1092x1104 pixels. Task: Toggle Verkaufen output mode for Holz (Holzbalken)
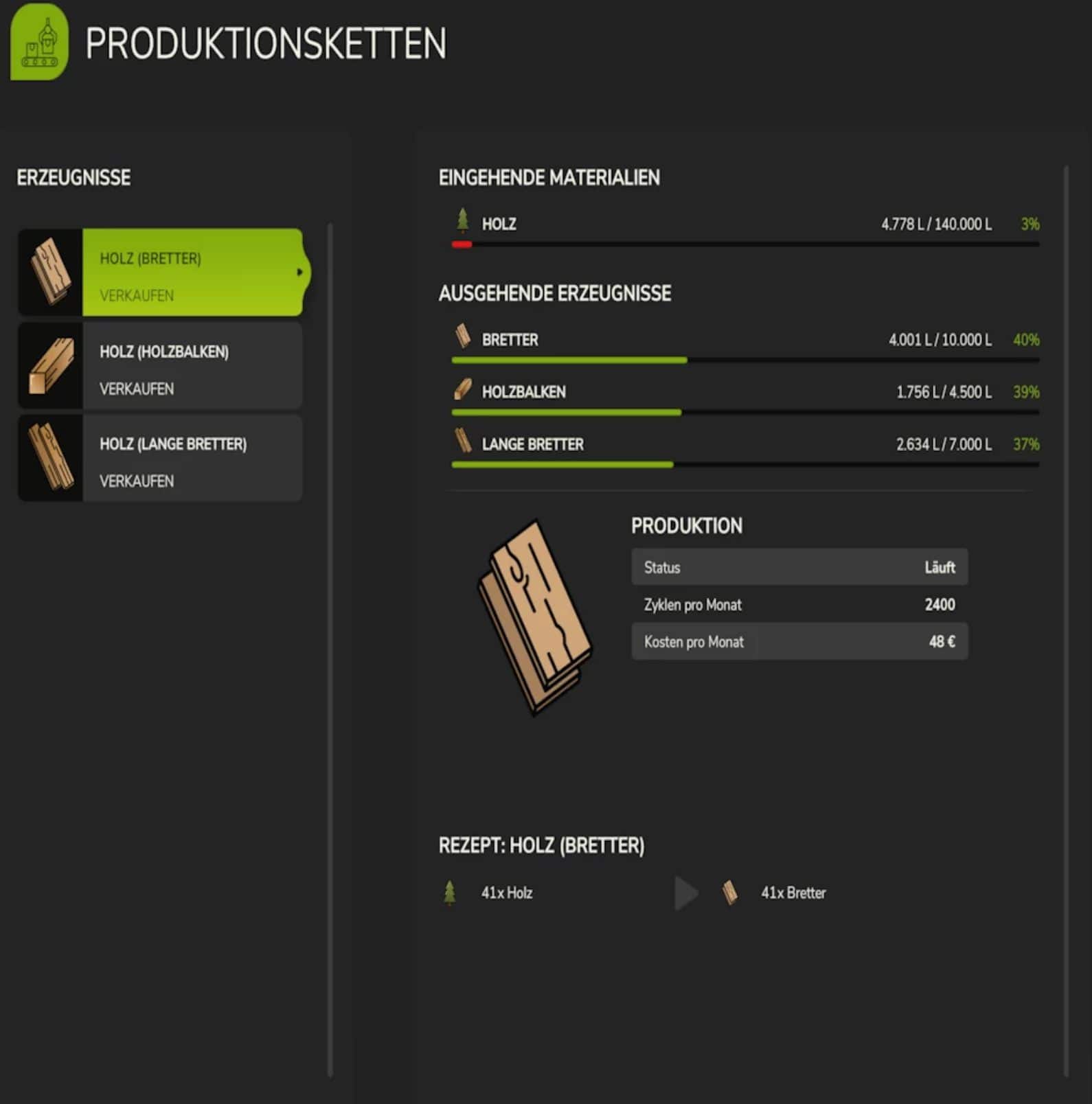(x=137, y=389)
